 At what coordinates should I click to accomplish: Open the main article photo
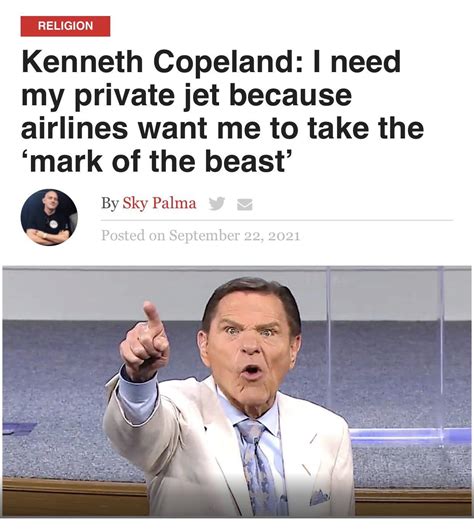[237, 392]
